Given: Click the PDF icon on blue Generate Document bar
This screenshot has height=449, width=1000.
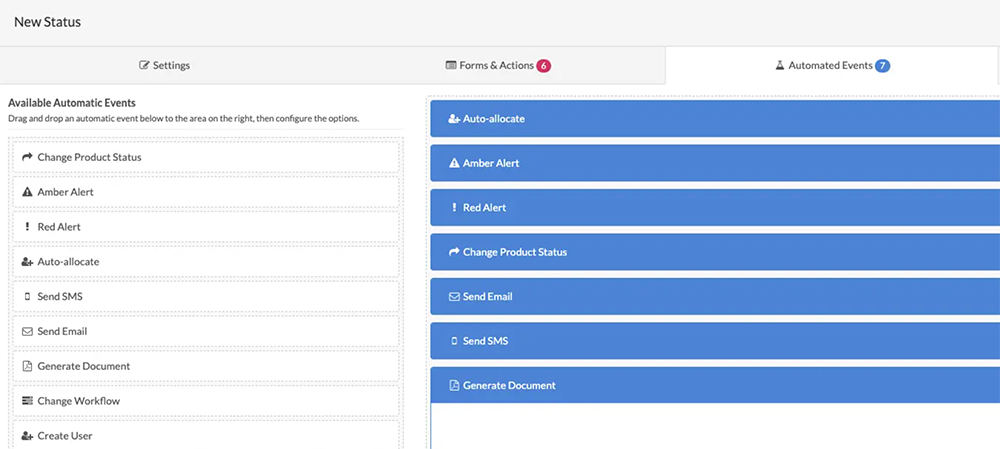Looking at the screenshot, I should pyautogui.click(x=454, y=385).
